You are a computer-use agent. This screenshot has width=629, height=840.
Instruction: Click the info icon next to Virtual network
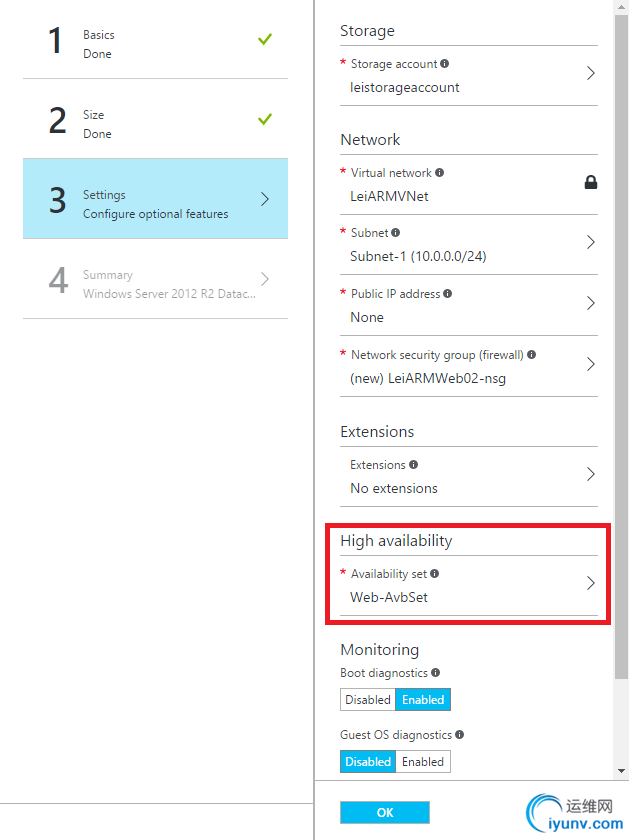click(439, 172)
